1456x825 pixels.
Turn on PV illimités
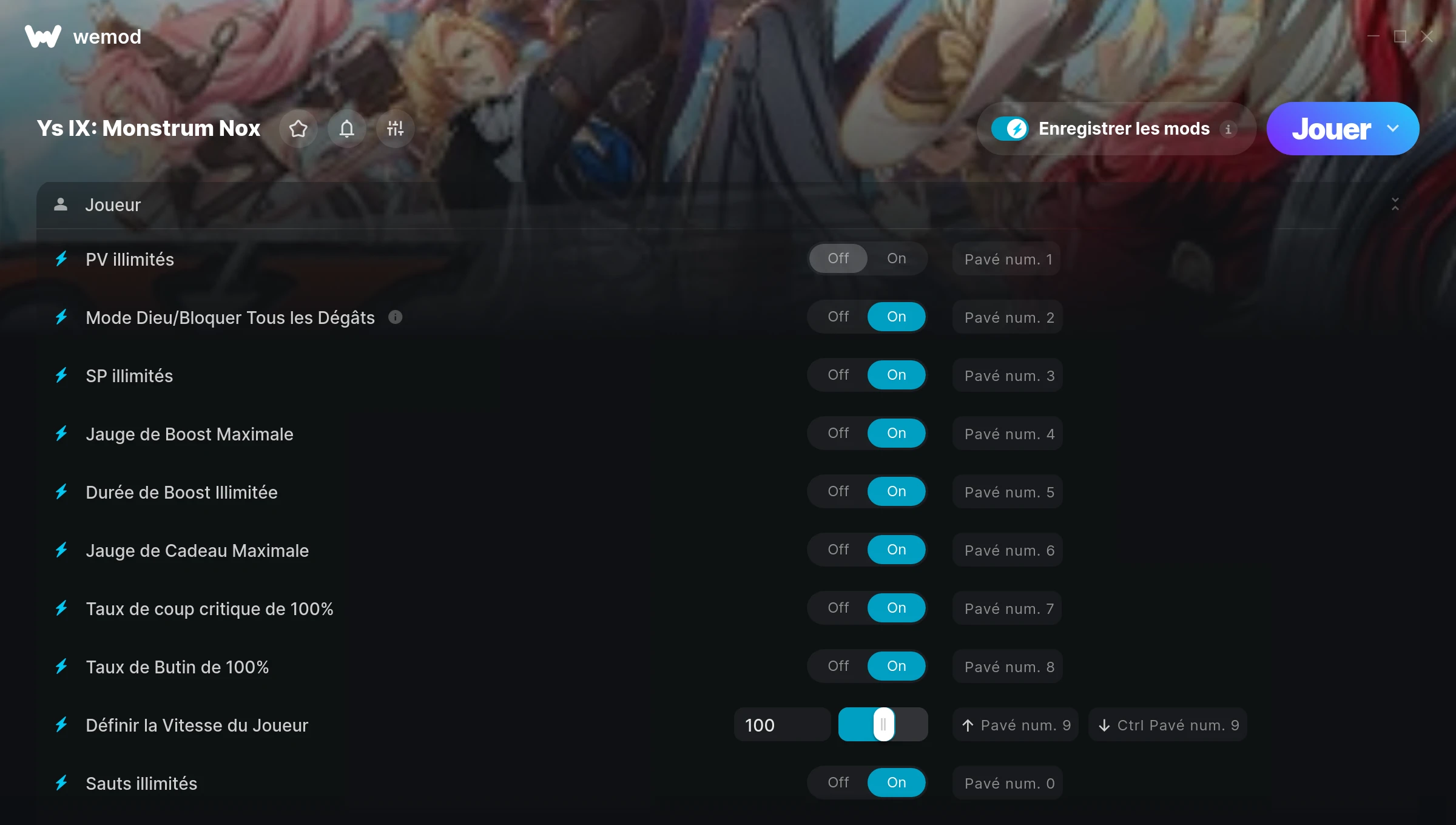pos(897,258)
